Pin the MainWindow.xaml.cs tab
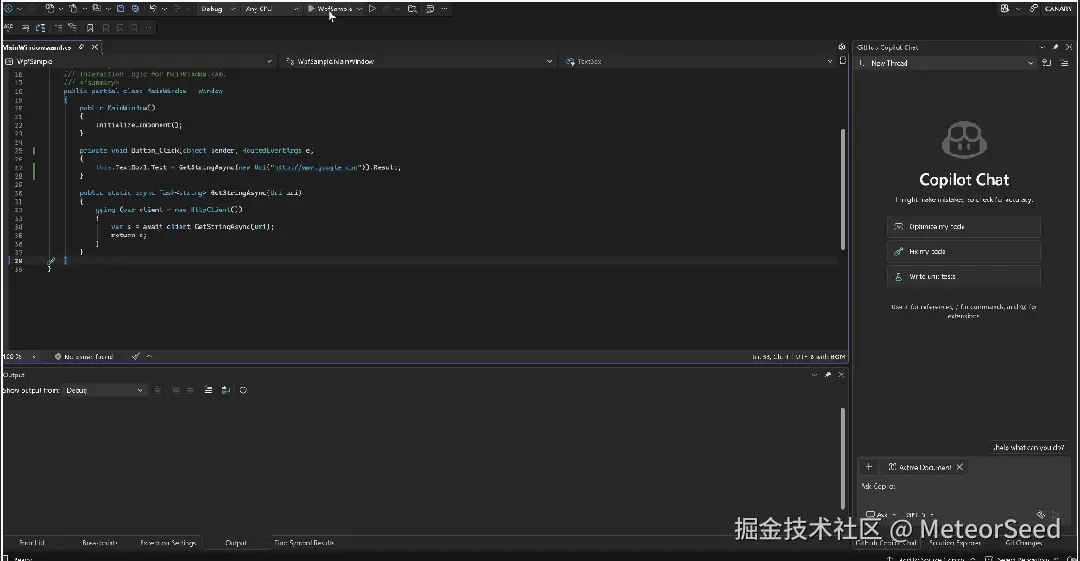 click(81, 47)
